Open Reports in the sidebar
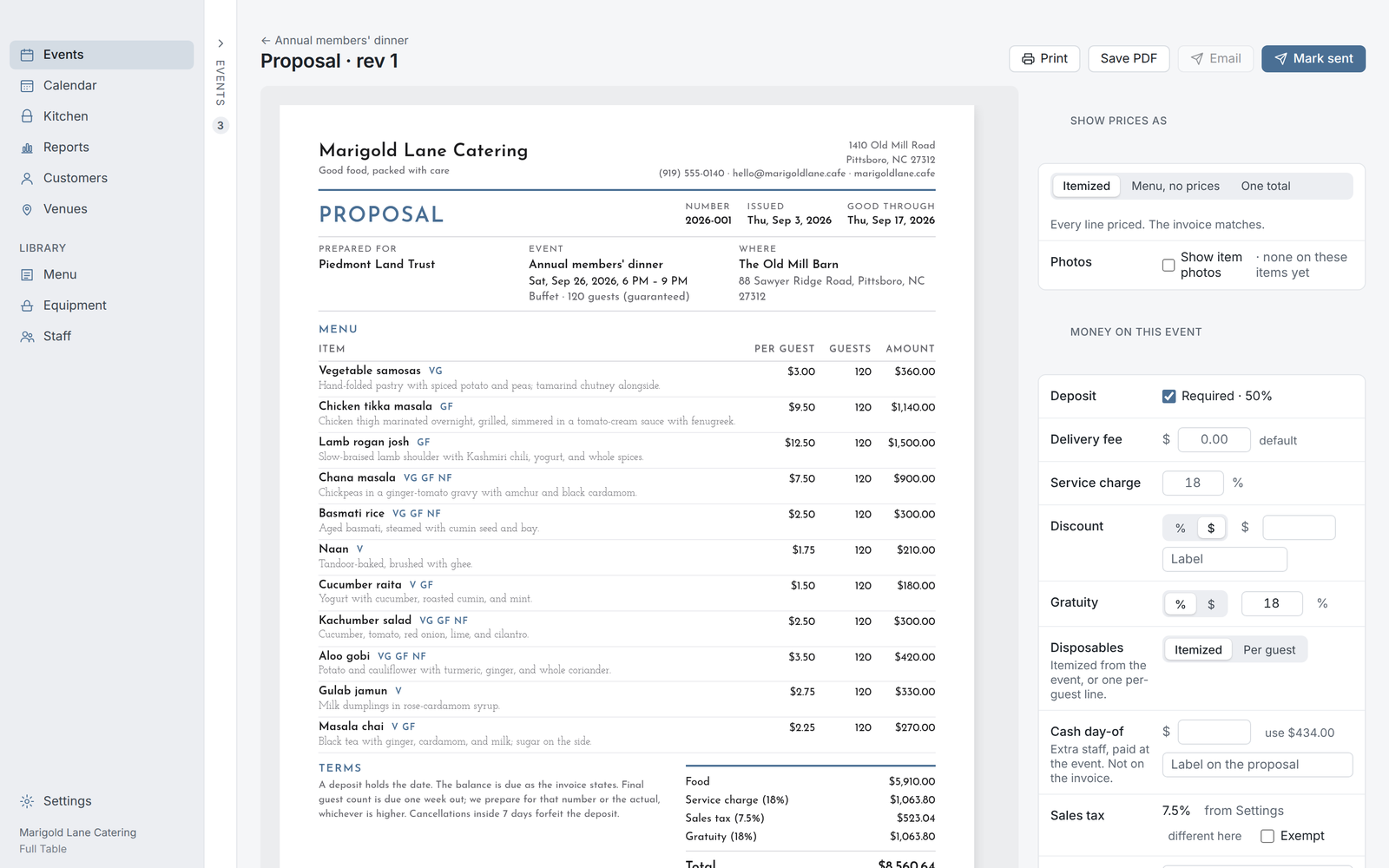 [x=102, y=148]
